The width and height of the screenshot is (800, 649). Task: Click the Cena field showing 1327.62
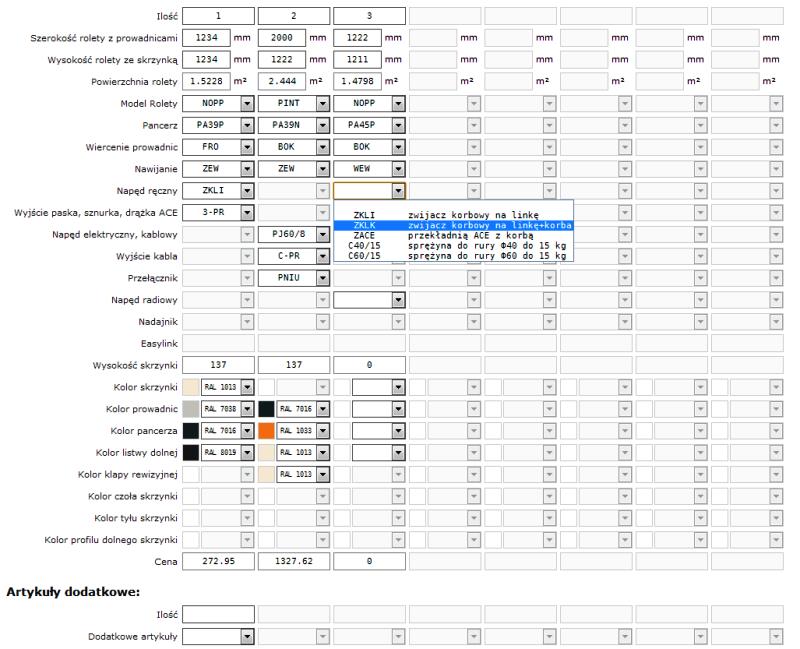point(293,562)
